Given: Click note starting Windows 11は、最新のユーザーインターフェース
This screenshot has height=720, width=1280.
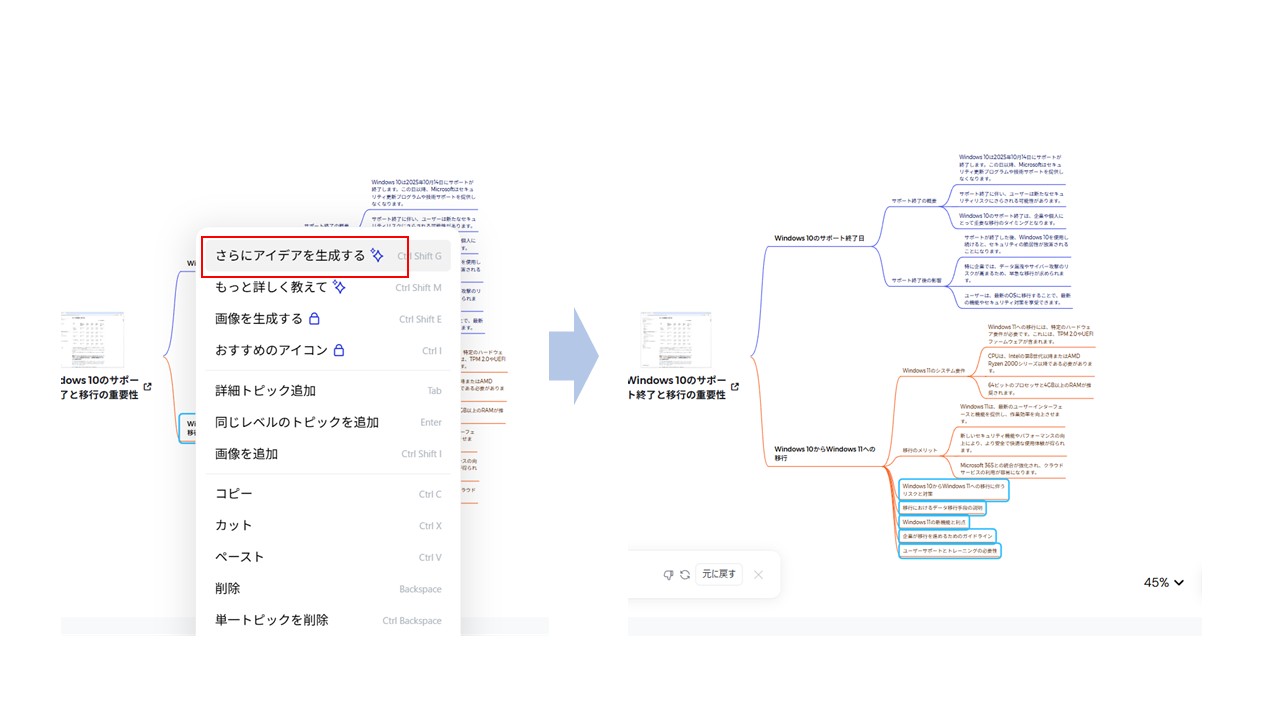Looking at the screenshot, I should point(1013,414).
